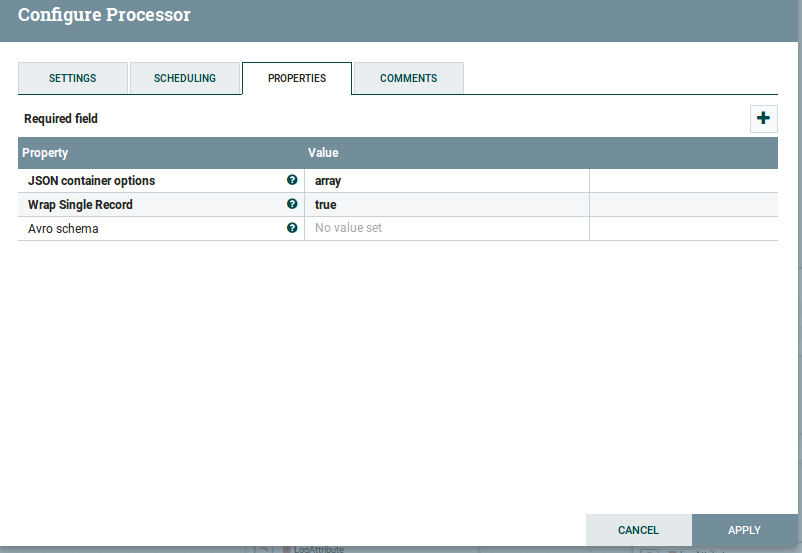Switch to the Settings tab

(73, 78)
